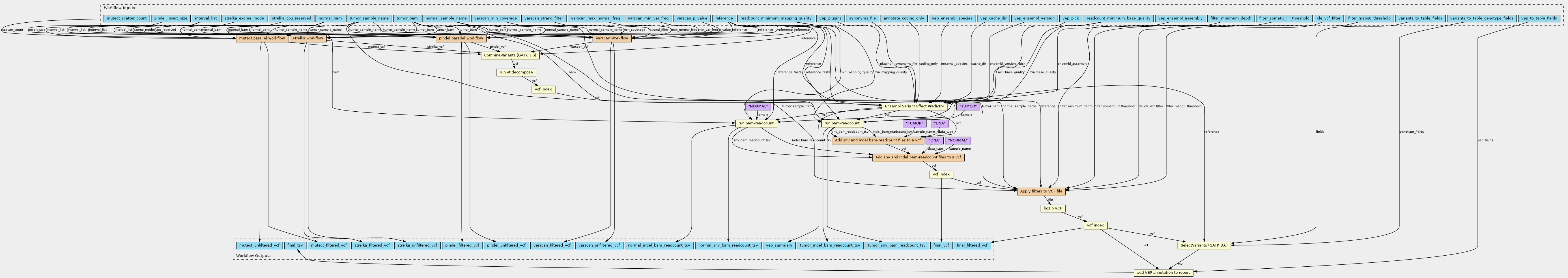
Task: Select the normal_sample_name input box
Action: (x=446, y=18)
